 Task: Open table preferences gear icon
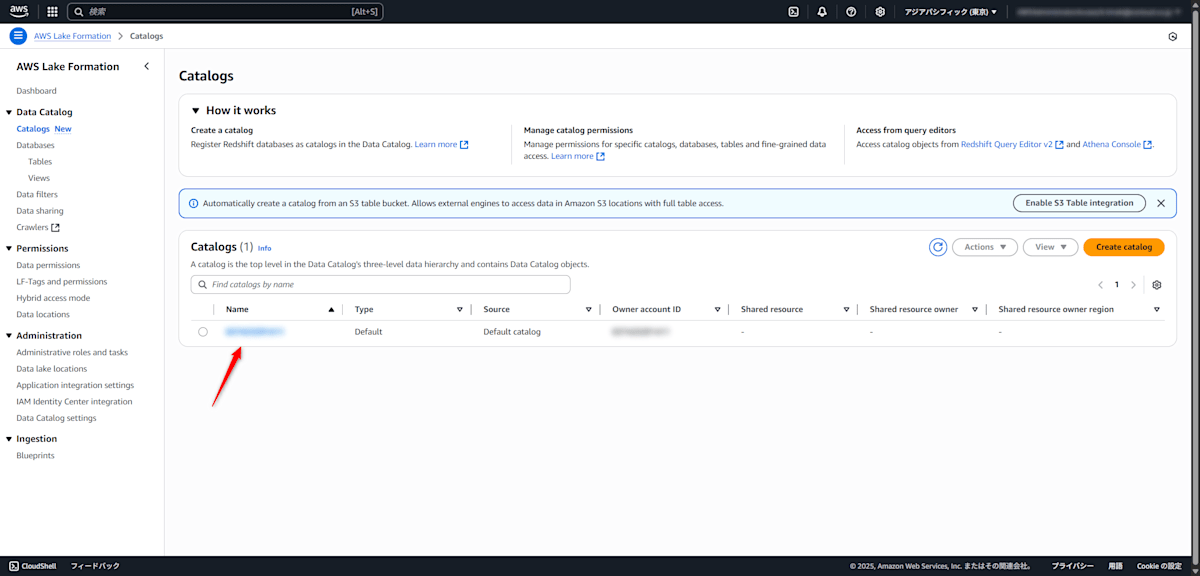[1157, 285]
